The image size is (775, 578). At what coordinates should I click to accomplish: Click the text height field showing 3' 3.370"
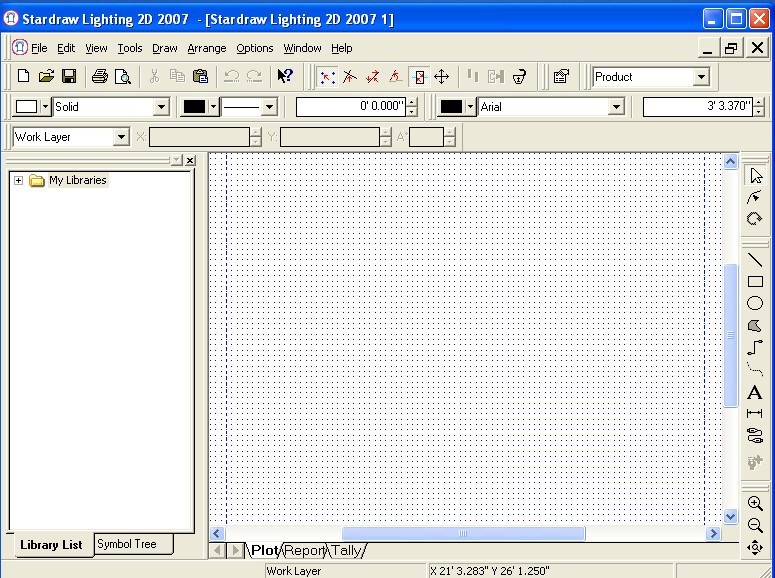(x=698, y=106)
